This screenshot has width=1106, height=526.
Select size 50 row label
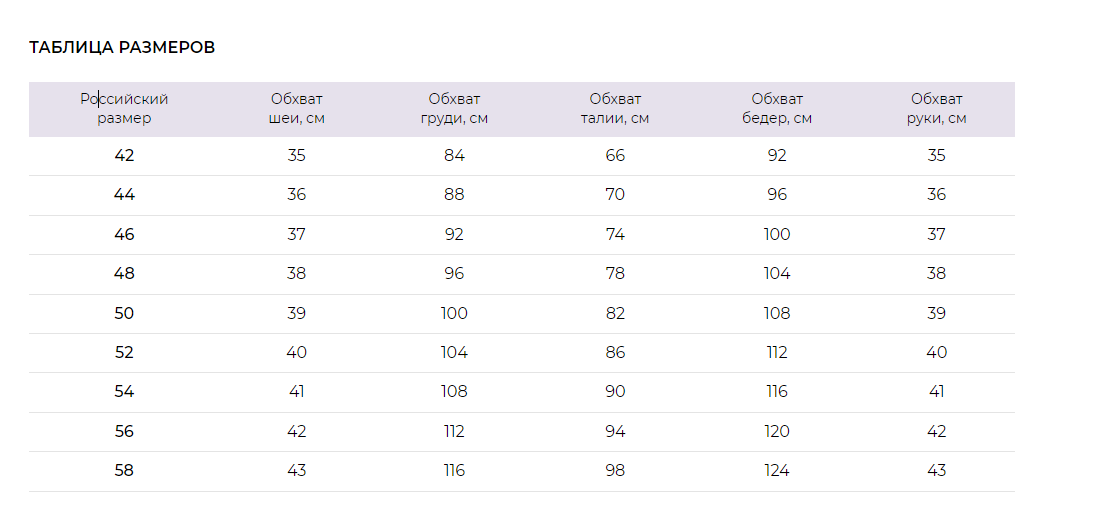pos(124,313)
